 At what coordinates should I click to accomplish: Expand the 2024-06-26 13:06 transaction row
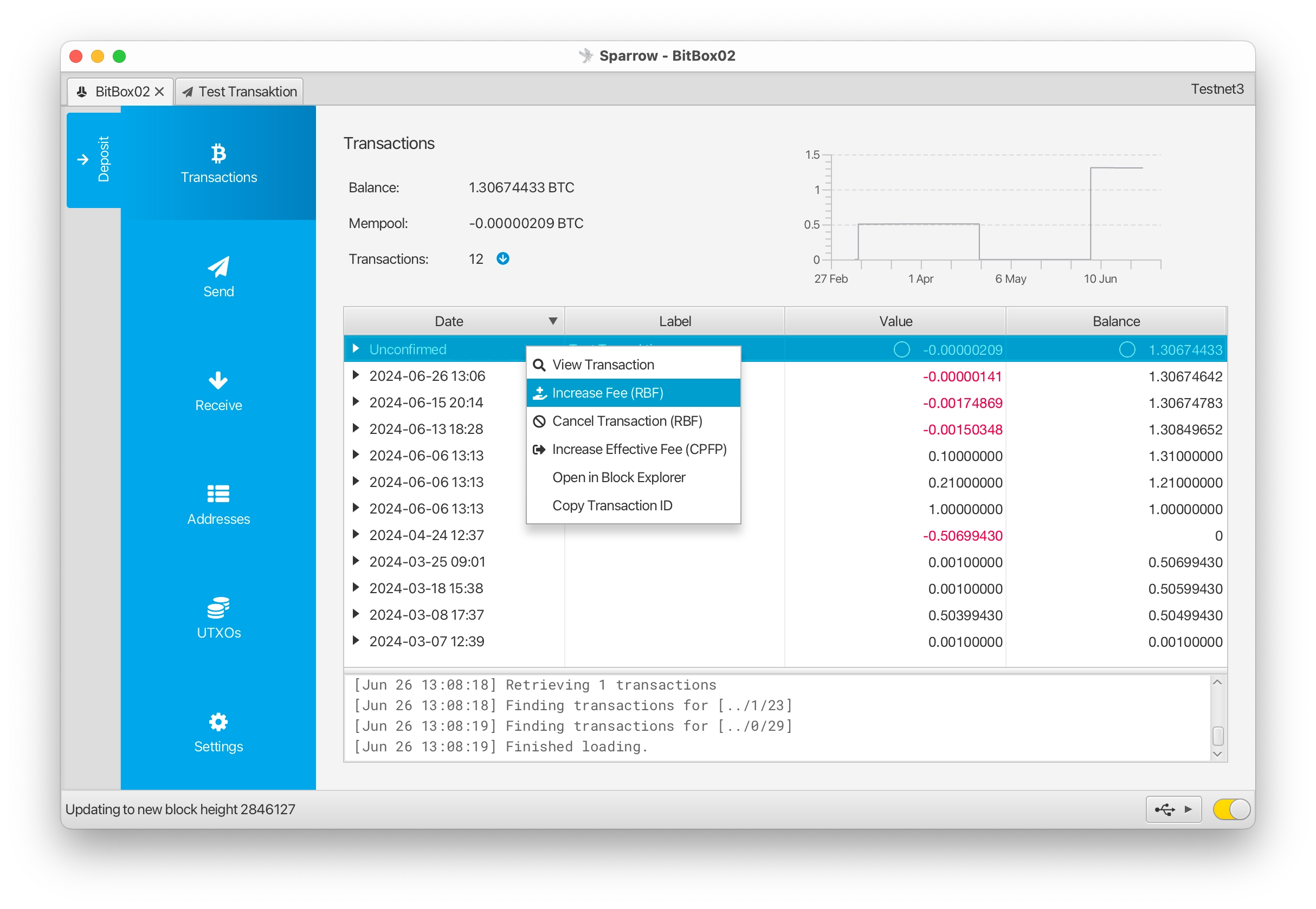pos(356,375)
